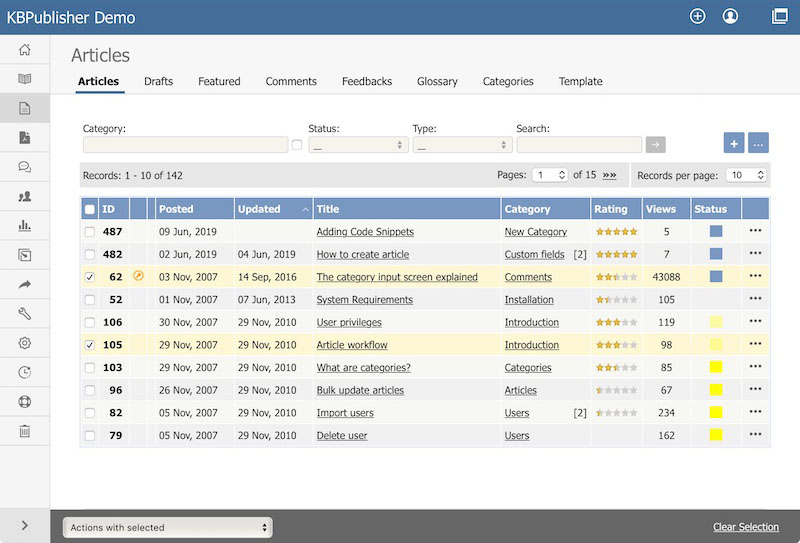
Task: Open the clock history sidebar icon
Action: (x=24, y=373)
